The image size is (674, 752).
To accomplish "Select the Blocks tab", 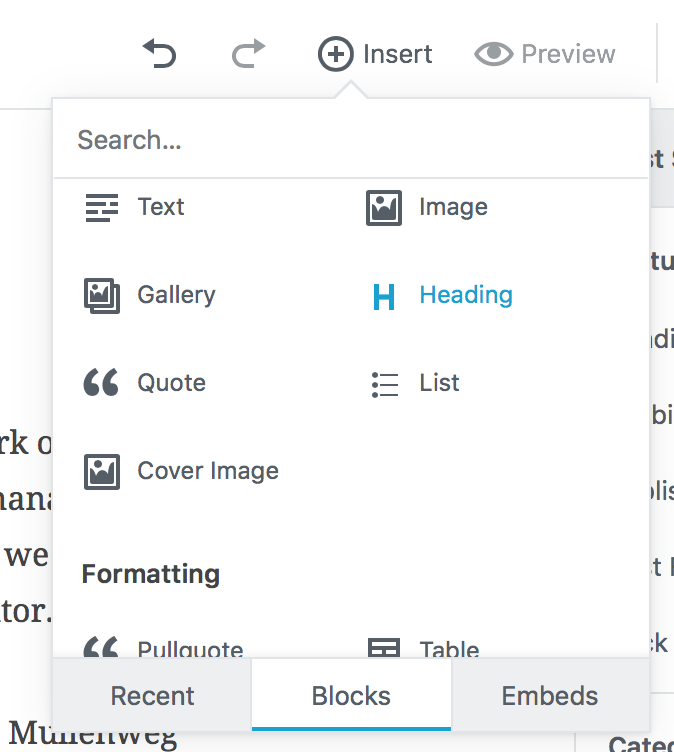I will coord(351,696).
